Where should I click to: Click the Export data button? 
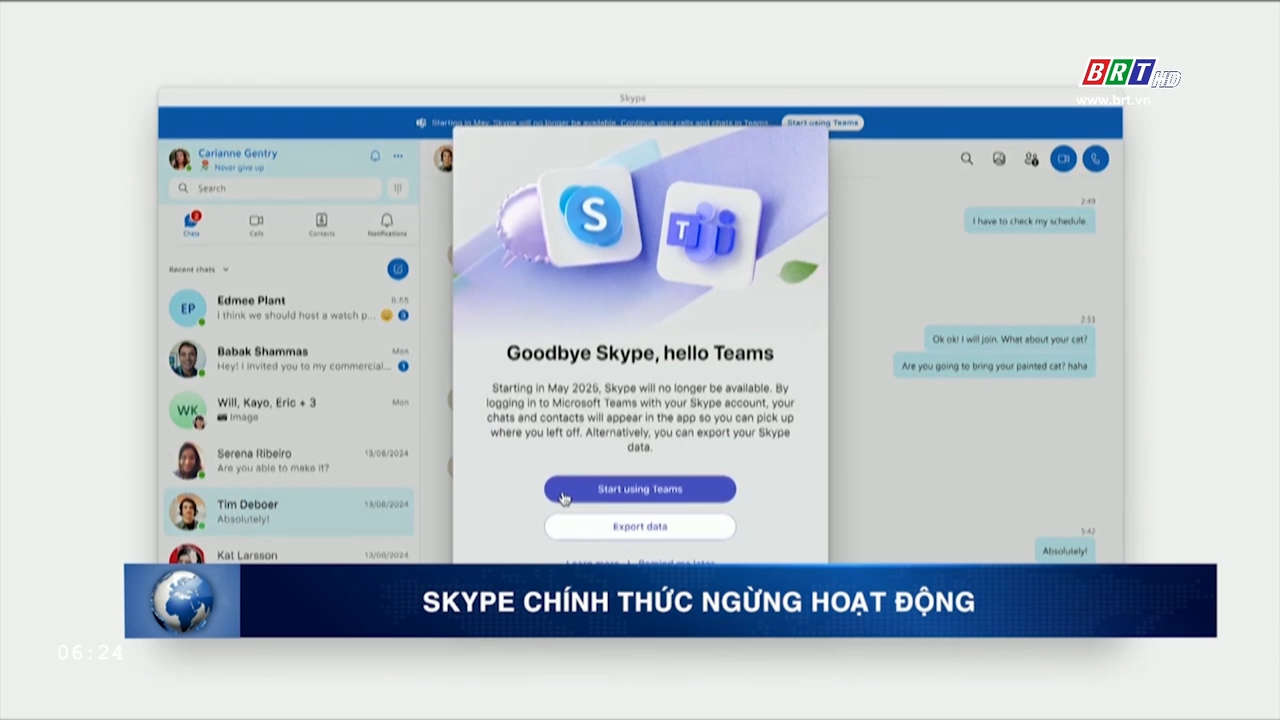pos(640,527)
